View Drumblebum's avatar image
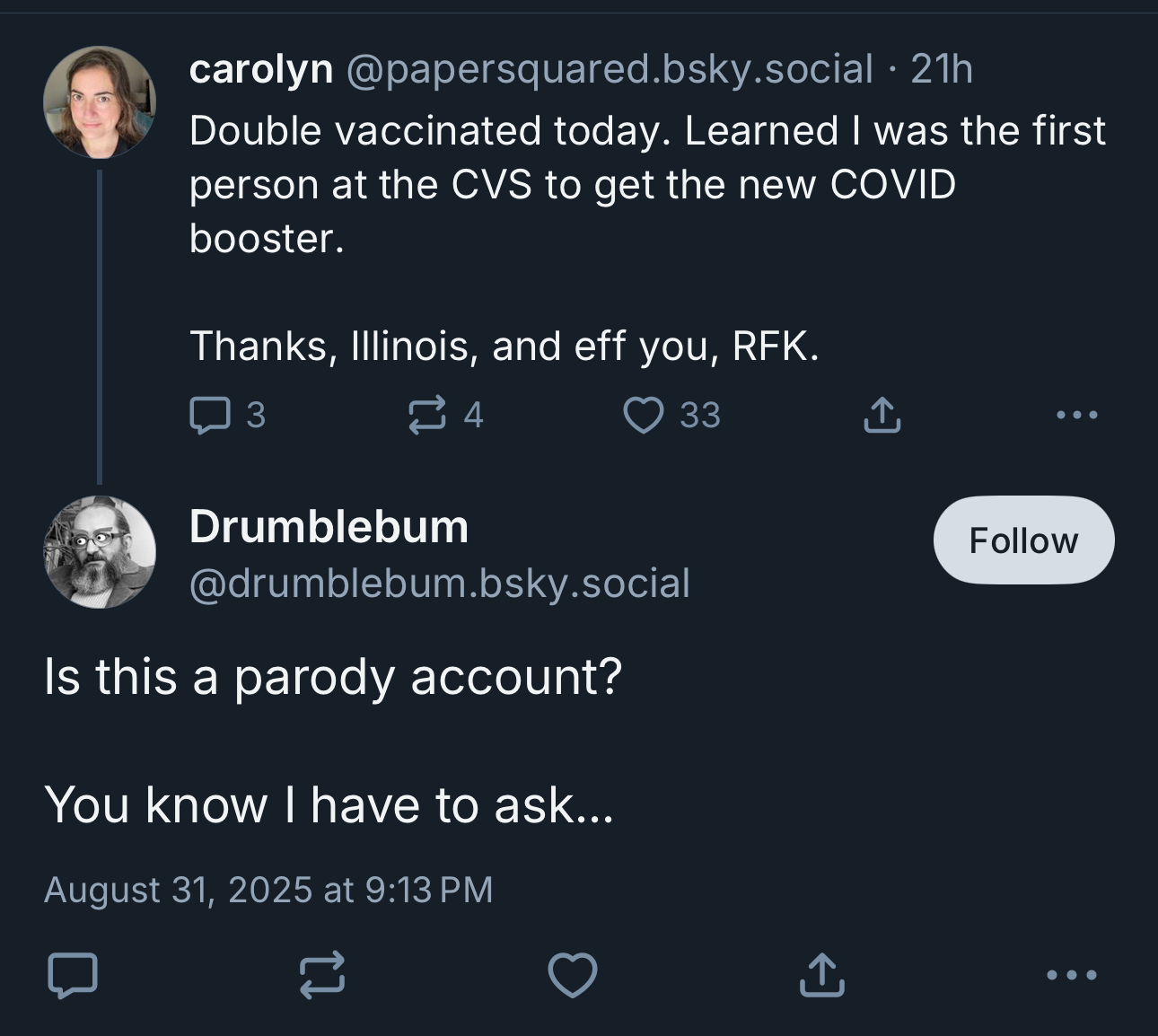Image resolution: width=1158 pixels, height=1036 pixels. pyautogui.click(x=100, y=551)
